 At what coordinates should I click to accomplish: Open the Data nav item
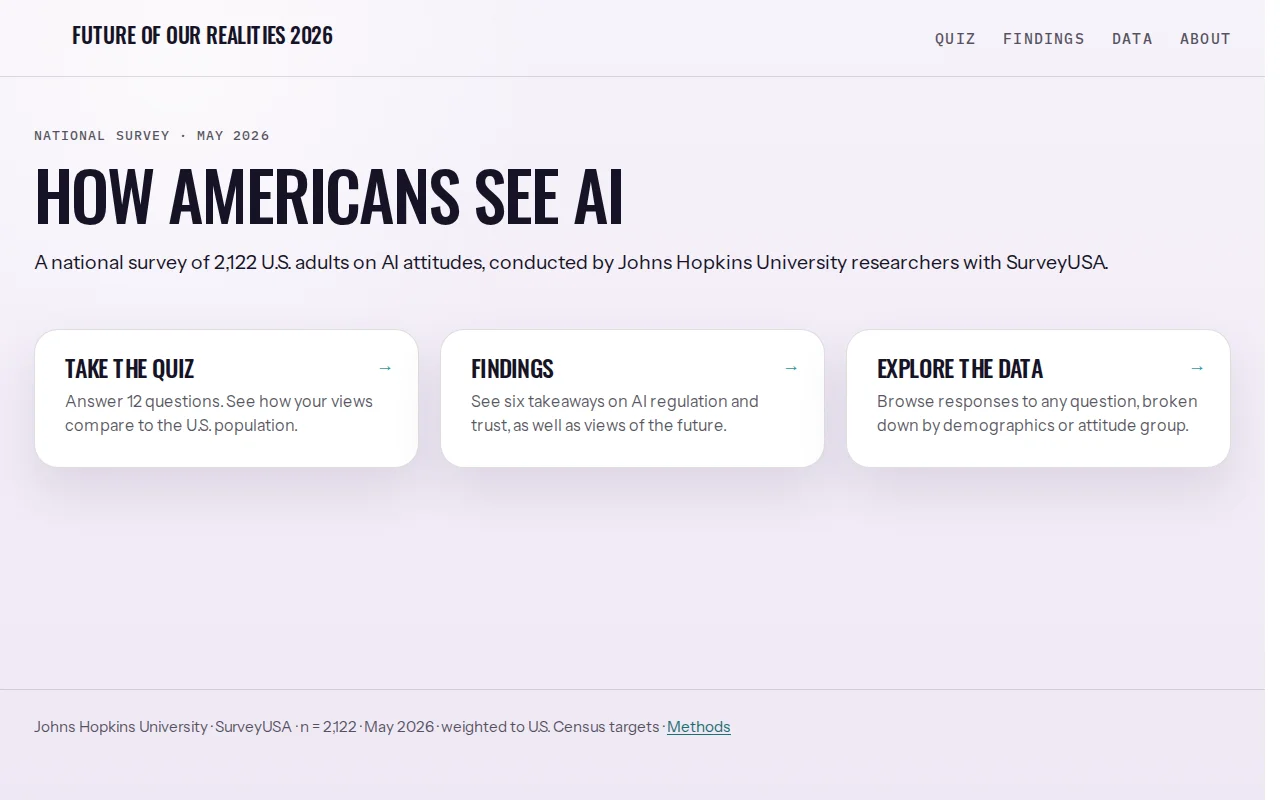tap(1132, 39)
